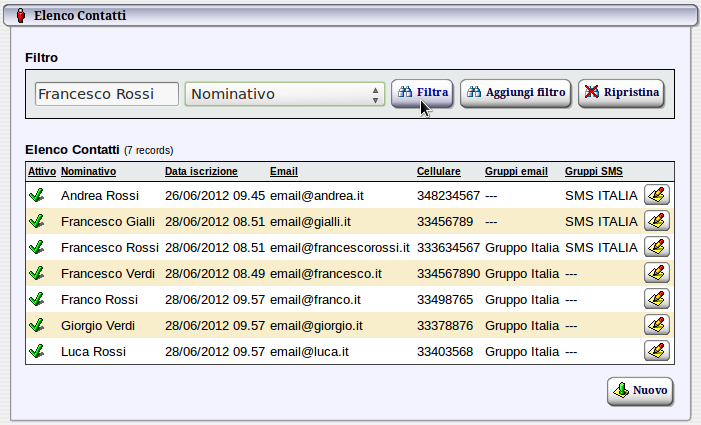Sort contacts by Nominativo column header
Screen dimensions: 701x425
click(x=88, y=172)
